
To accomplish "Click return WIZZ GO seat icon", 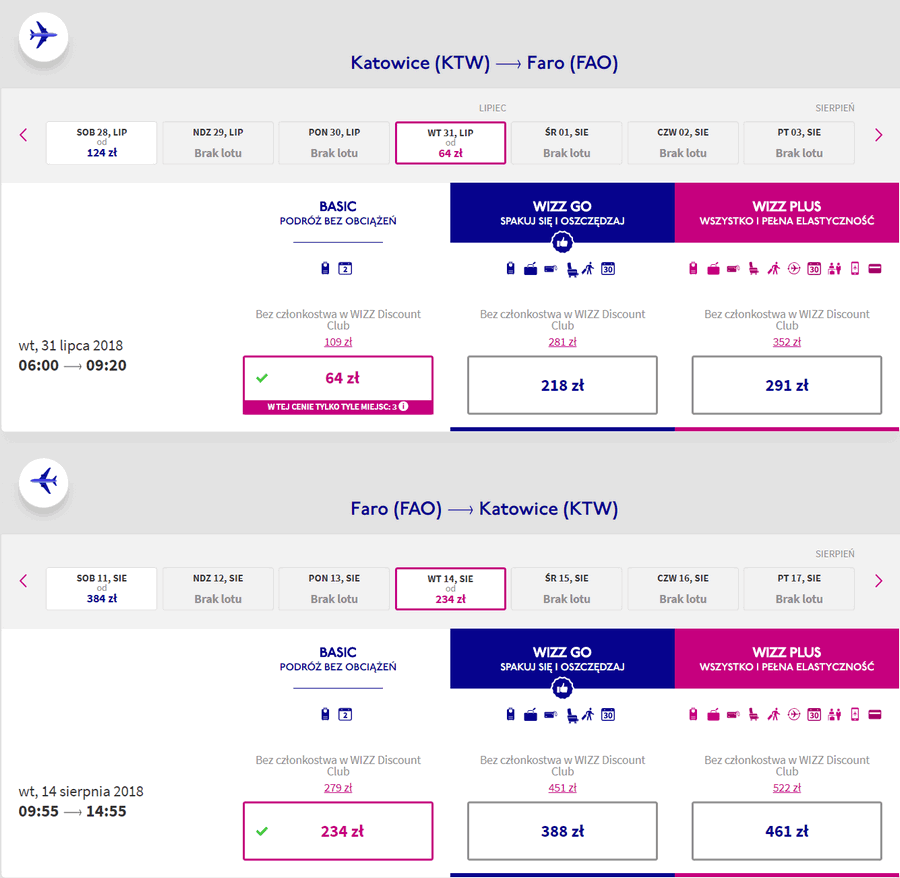I will 572,715.
